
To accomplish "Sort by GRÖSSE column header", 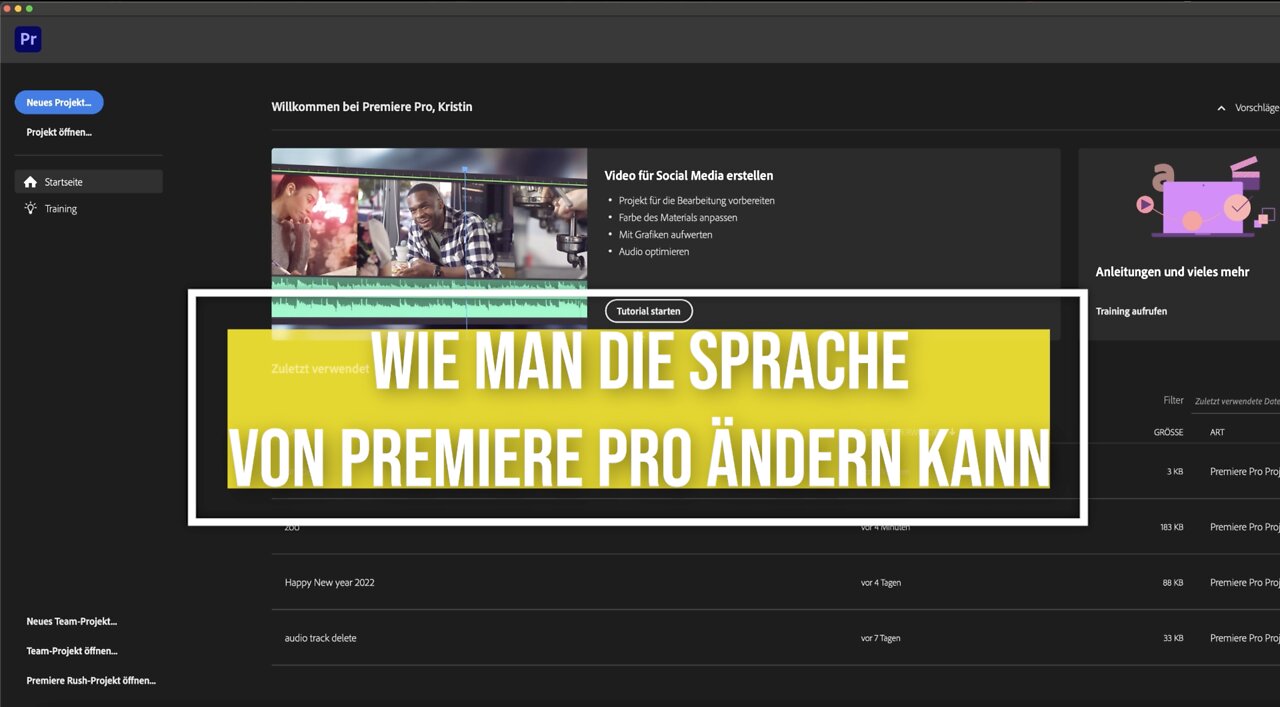I will [x=1168, y=432].
